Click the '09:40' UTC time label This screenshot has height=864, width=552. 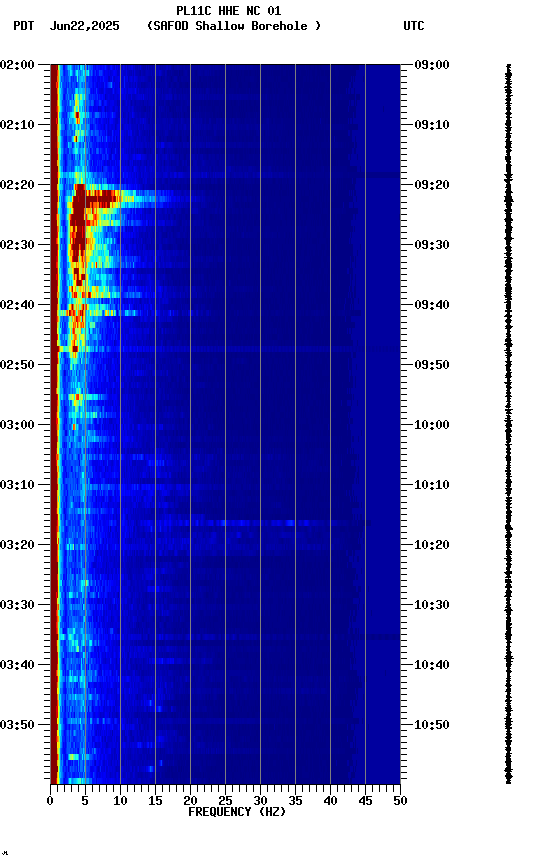(x=432, y=305)
